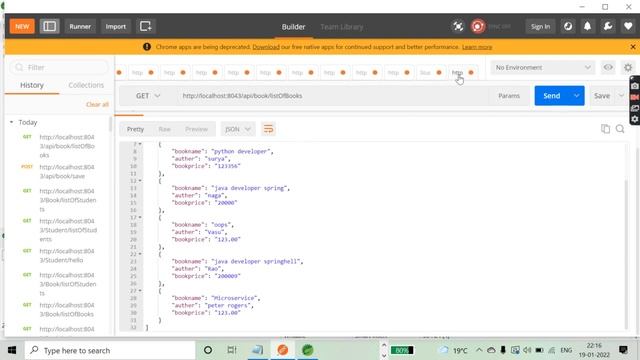The image size is (640, 360).
Task: Open the Windows Start menu
Action: click(x=12, y=350)
